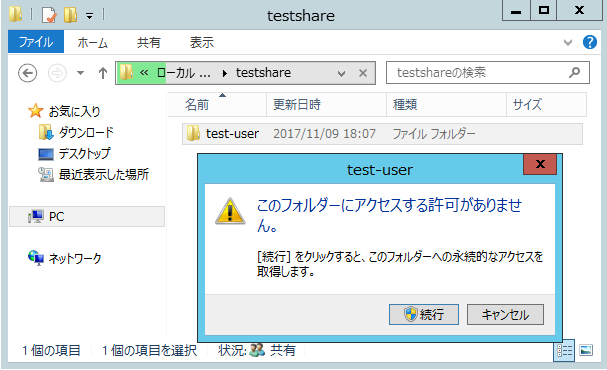Viewport: 607px width, 370px height.
Task: Switch to large icons view button
Action: (586, 350)
